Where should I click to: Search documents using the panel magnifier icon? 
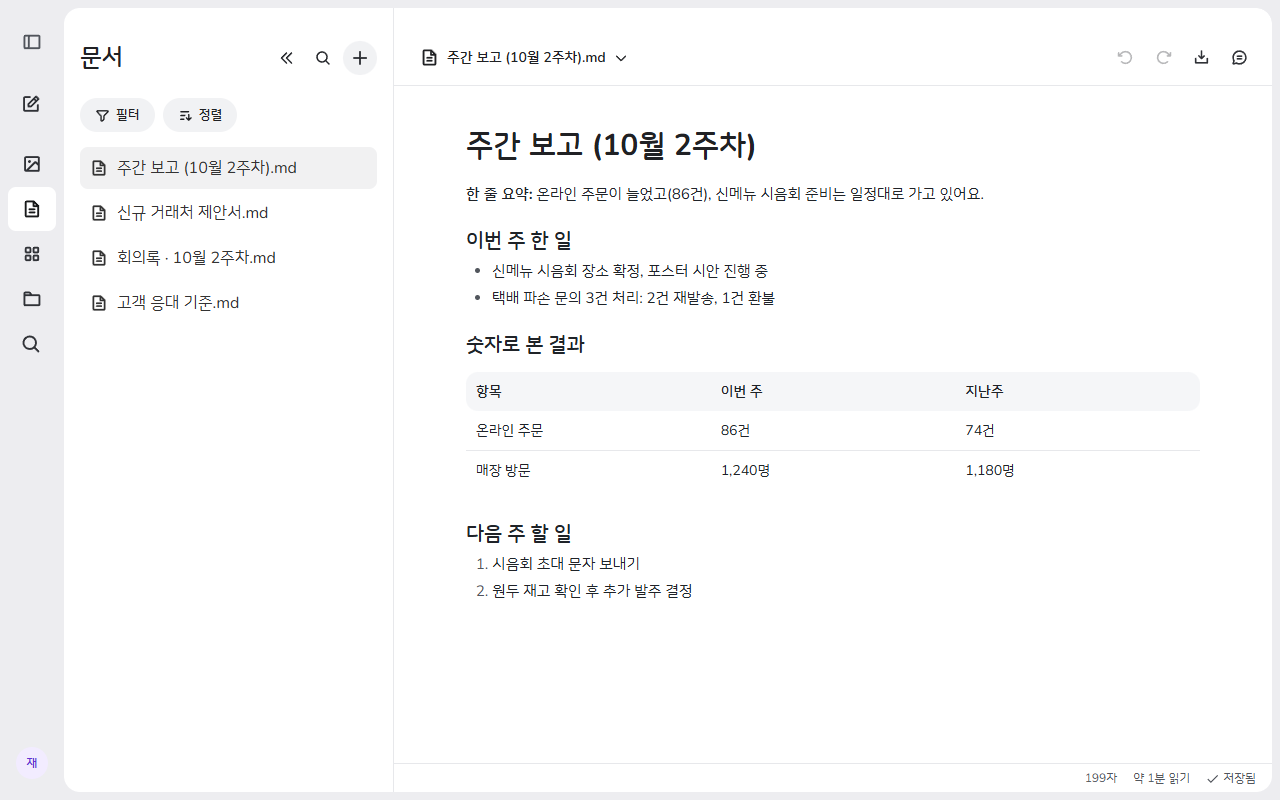[323, 58]
